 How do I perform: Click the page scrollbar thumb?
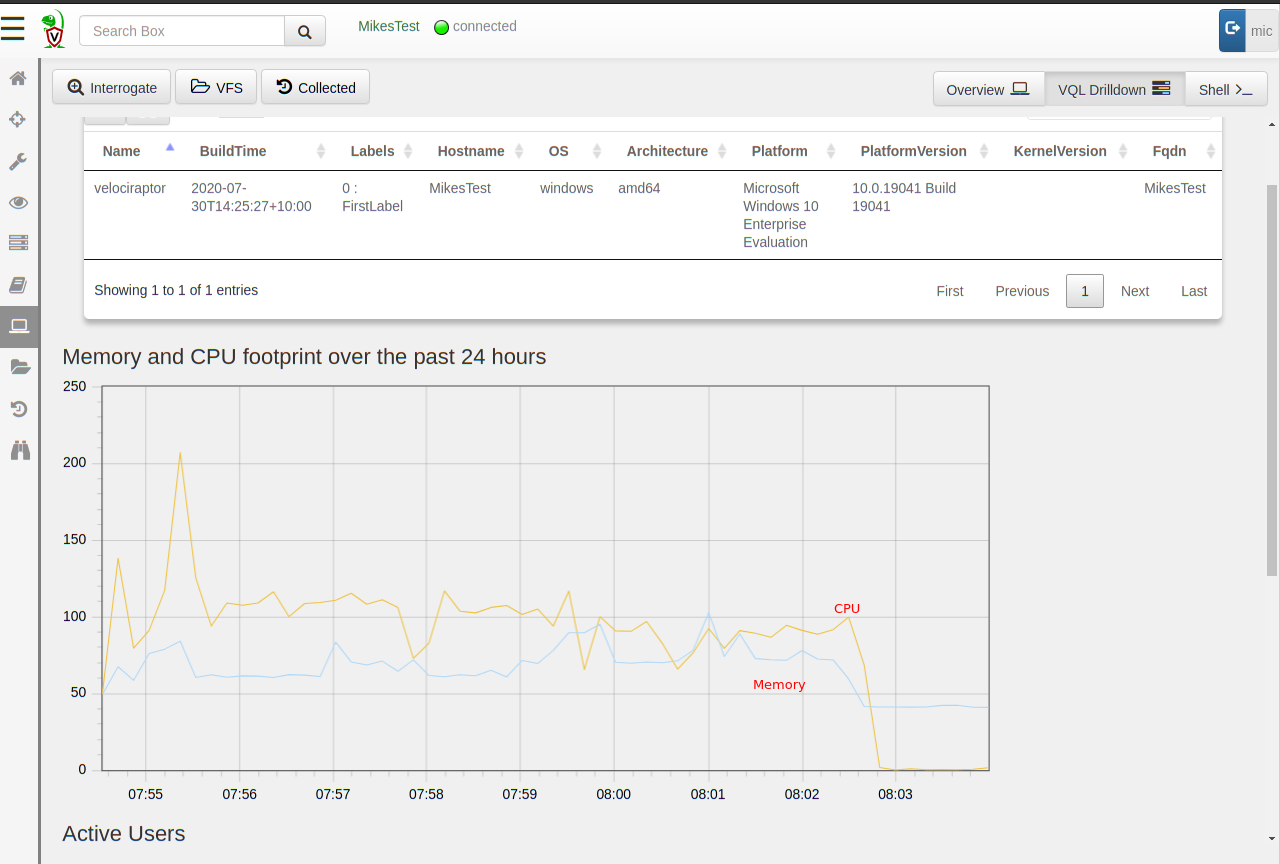pos(1272,380)
